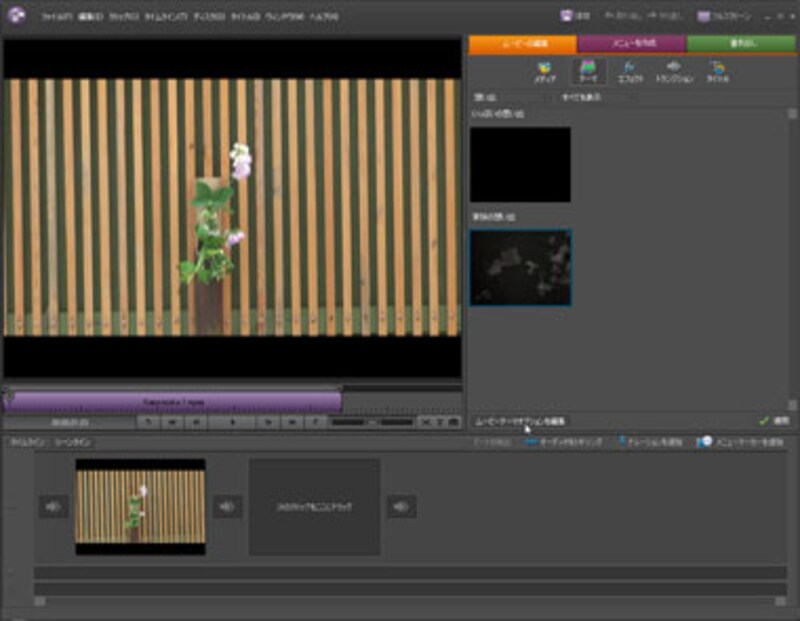
Task: Select the Themes icon in the panel
Action: 588,71
